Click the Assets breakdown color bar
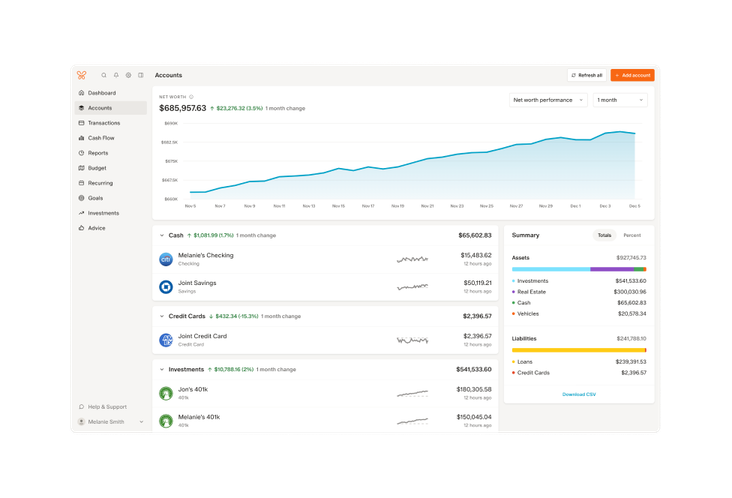The height and width of the screenshot is (498, 732). pos(579,269)
